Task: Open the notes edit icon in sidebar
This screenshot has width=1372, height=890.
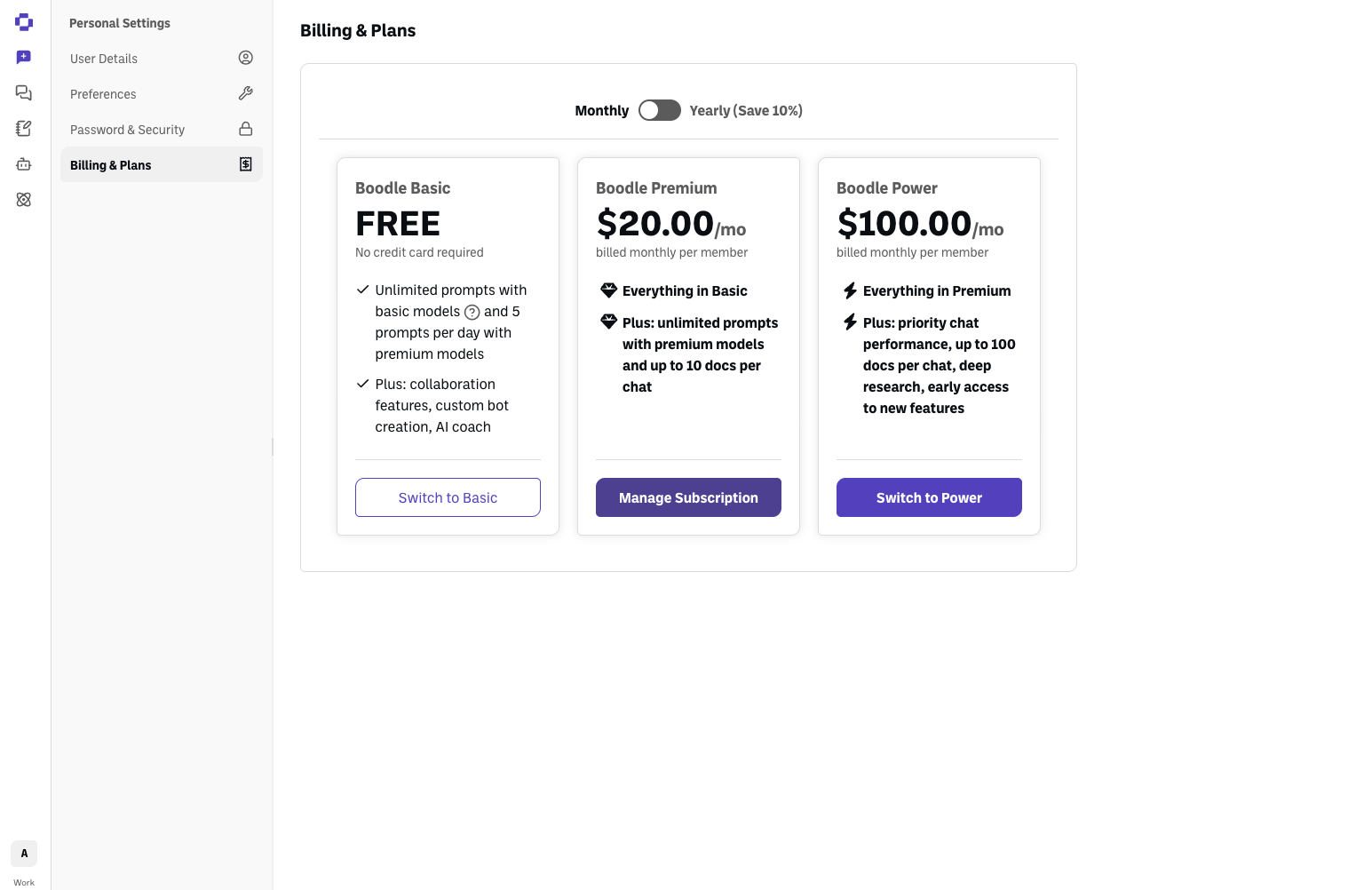Action: [24, 129]
